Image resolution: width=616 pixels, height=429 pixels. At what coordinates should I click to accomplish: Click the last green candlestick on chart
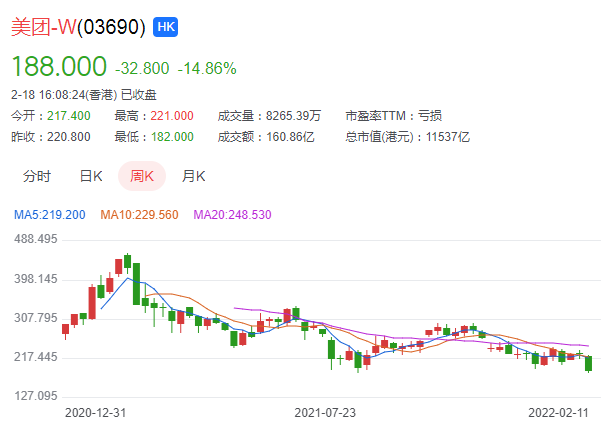(588, 363)
